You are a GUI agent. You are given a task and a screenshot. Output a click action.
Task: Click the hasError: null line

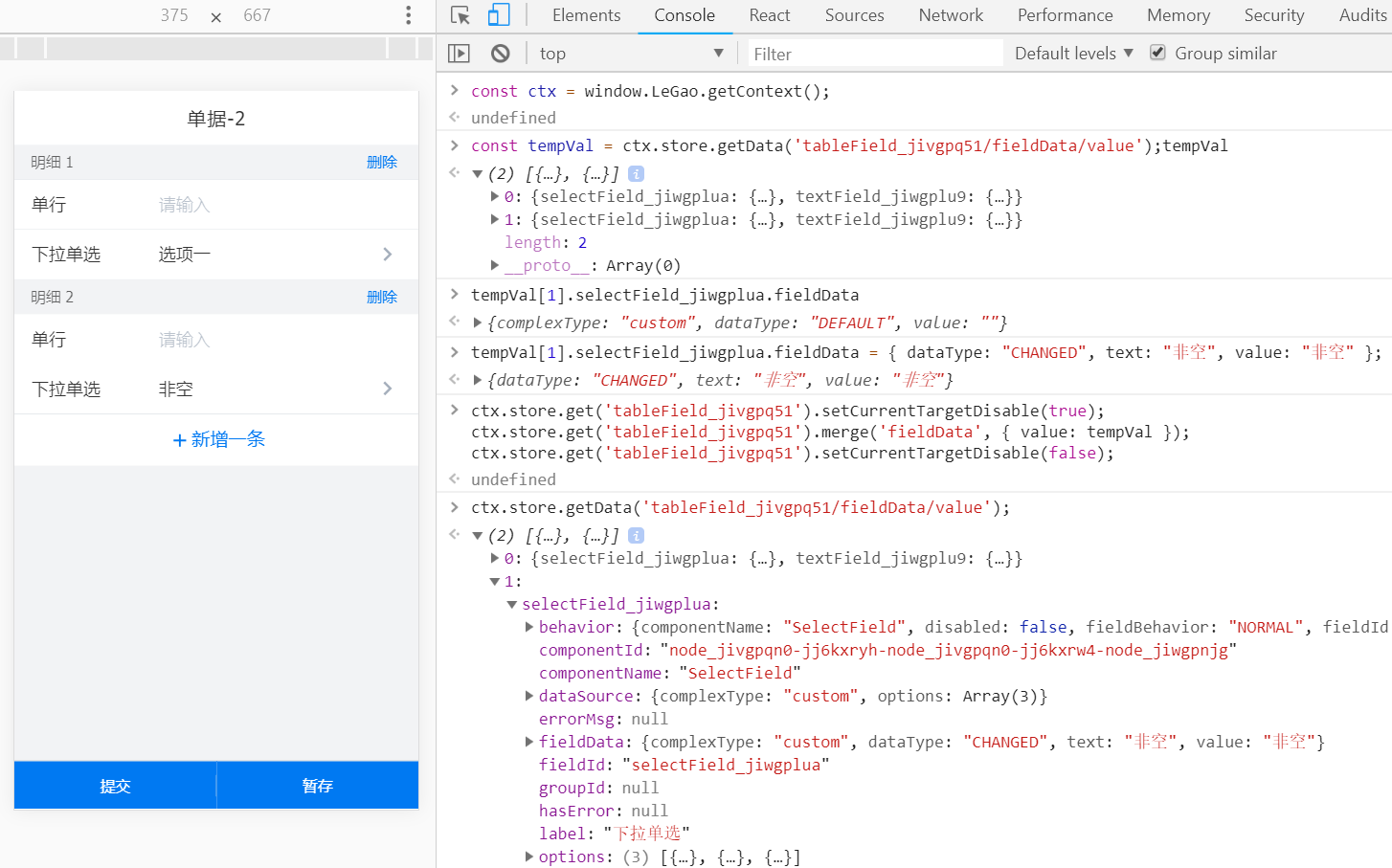603,811
